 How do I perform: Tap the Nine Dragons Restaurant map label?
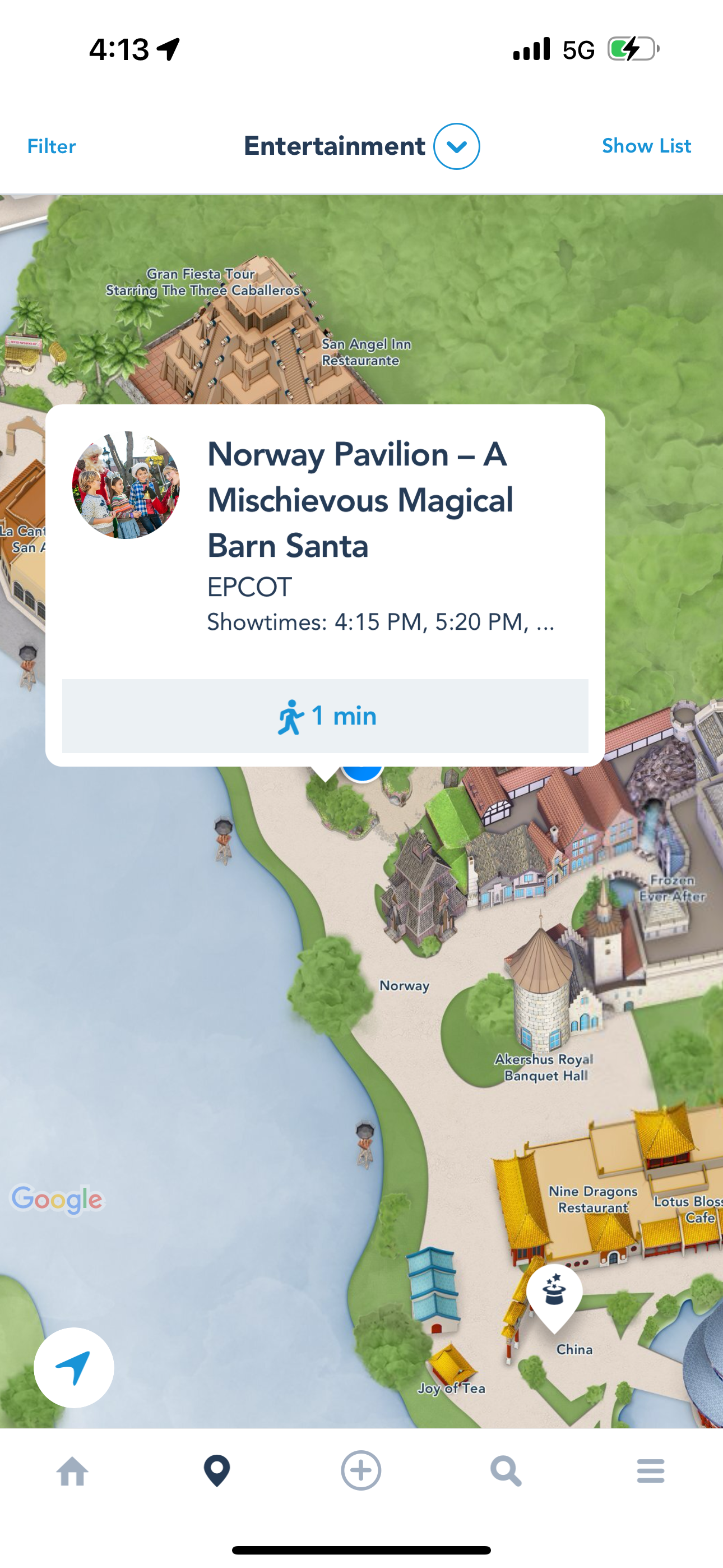[593, 1199]
